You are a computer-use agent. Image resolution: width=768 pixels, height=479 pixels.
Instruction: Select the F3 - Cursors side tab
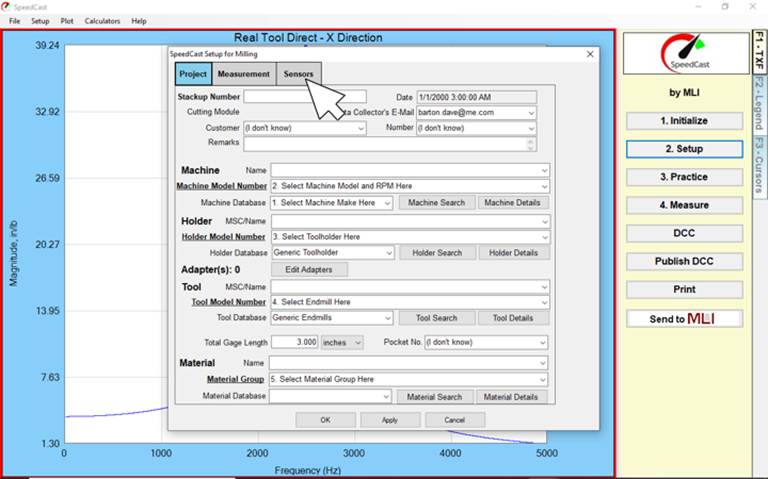[759, 165]
